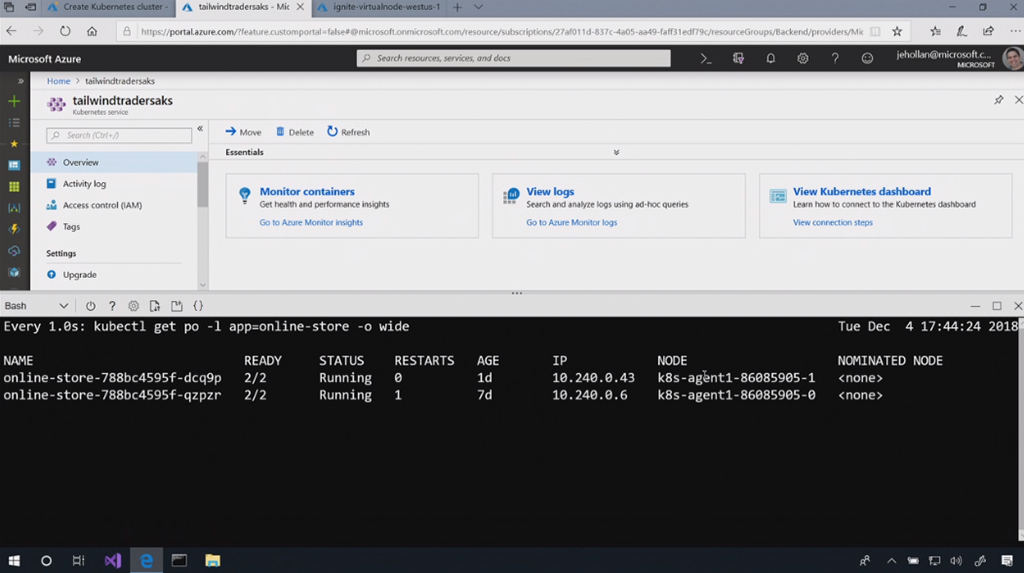Pin the tailwindtradersaks blade

(x=998, y=100)
